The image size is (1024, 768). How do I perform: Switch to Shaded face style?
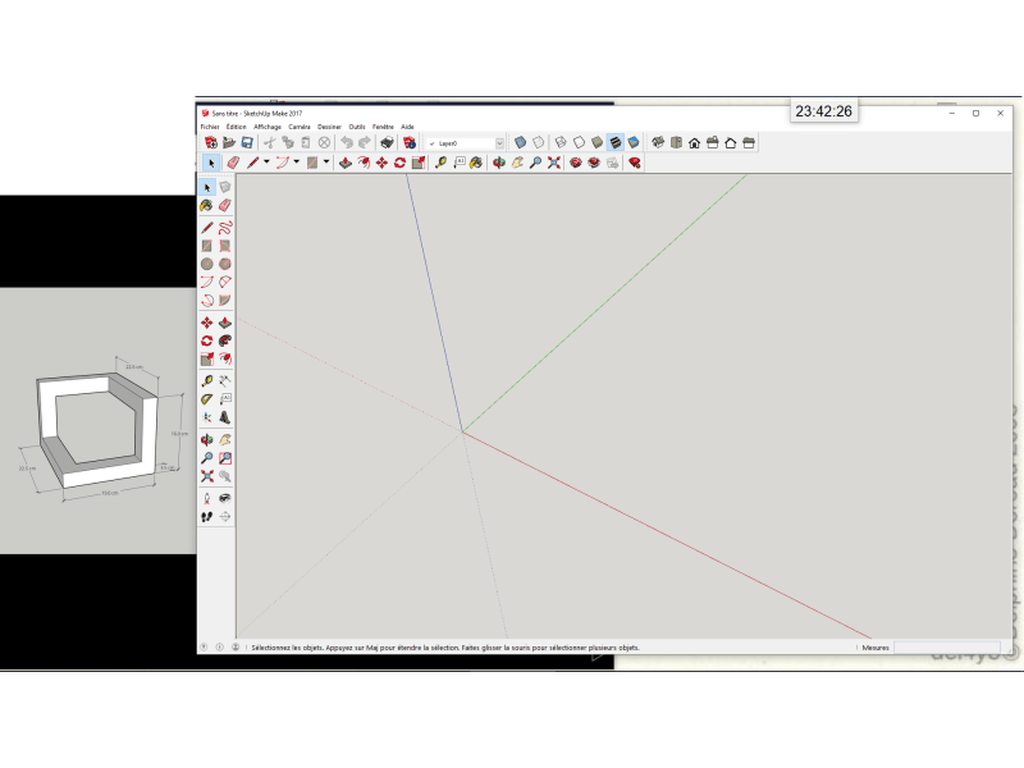point(597,142)
